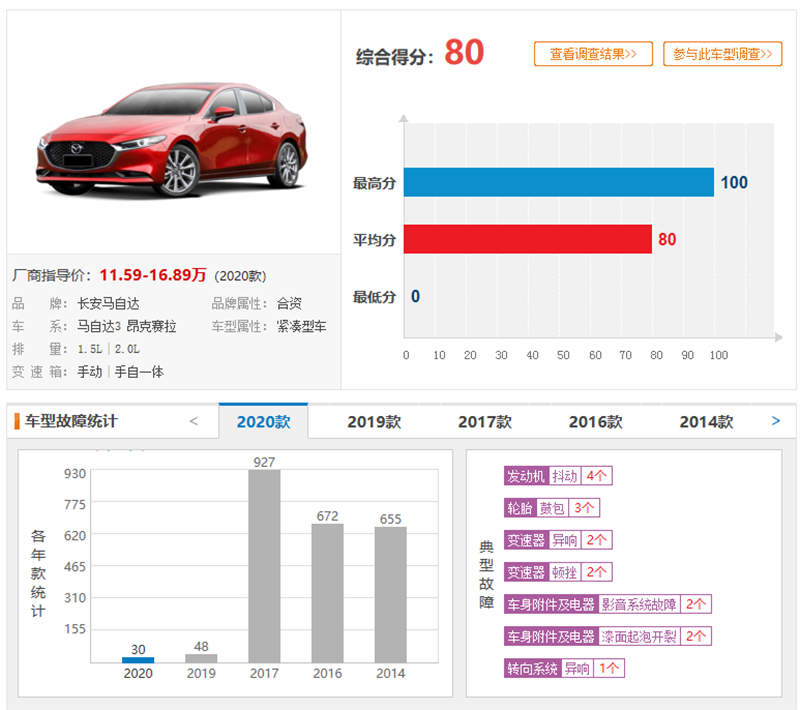Click the price 11.59-16.89万
The width and height of the screenshot is (800, 710).
click(x=153, y=275)
